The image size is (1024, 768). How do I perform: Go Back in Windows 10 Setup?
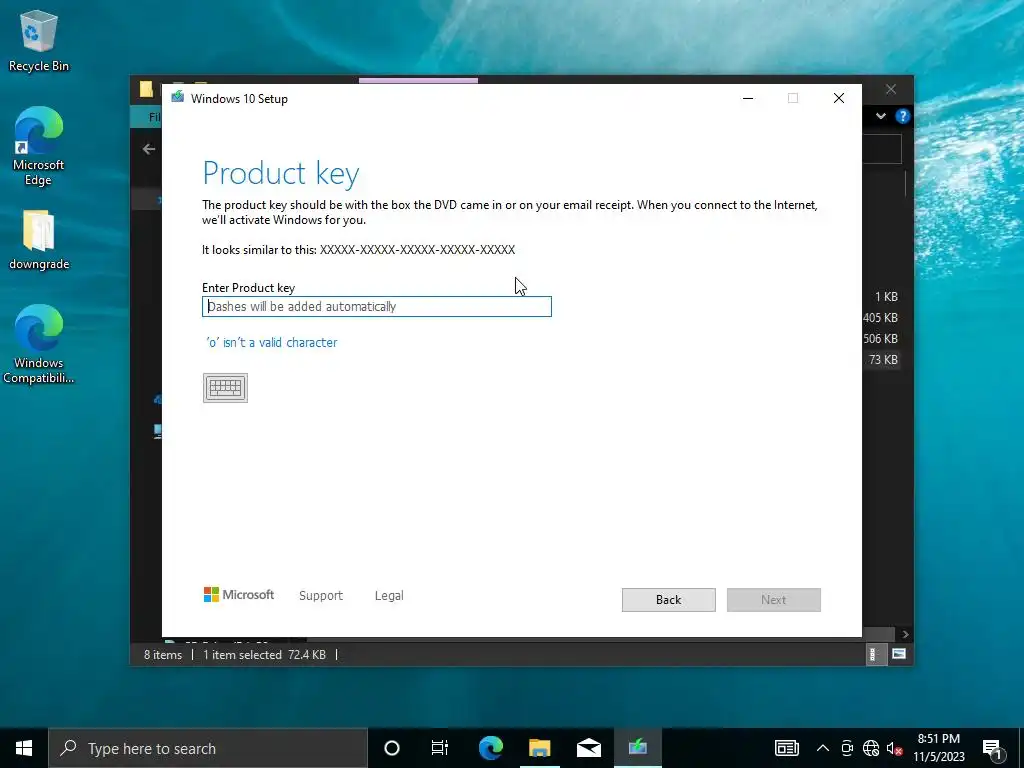pyautogui.click(x=668, y=600)
